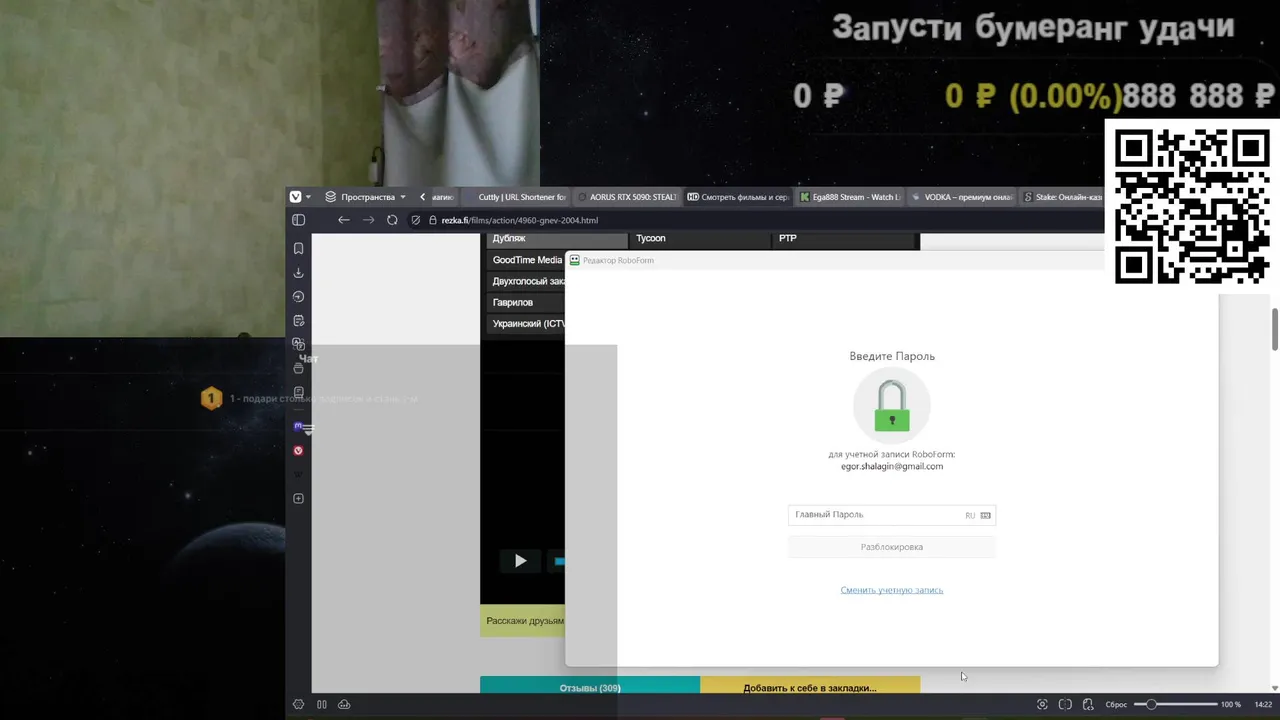Switch to the AORUS RTX 5090 tab
Image resolution: width=1280 pixels, height=720 pixels.
click(627, 197)
